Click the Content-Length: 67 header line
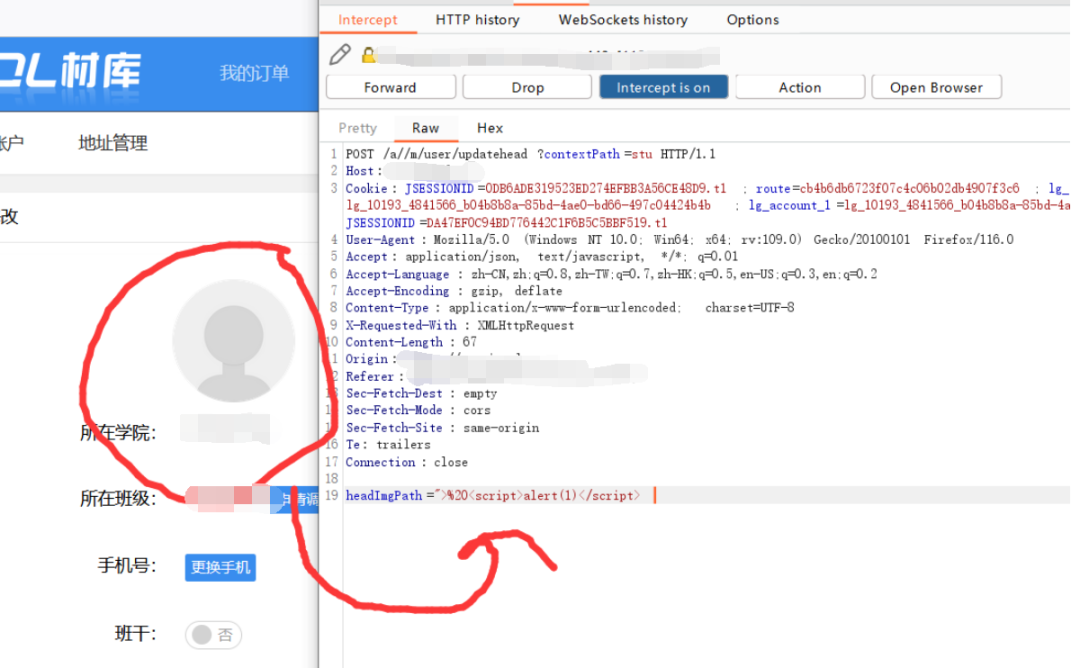1080x668 pixels. (x=411, y=342)
